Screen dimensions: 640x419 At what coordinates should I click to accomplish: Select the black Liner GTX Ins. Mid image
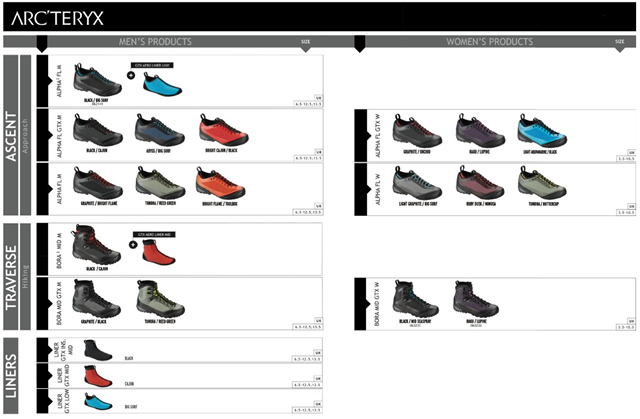pyautogui.click(x=98, y=350)
